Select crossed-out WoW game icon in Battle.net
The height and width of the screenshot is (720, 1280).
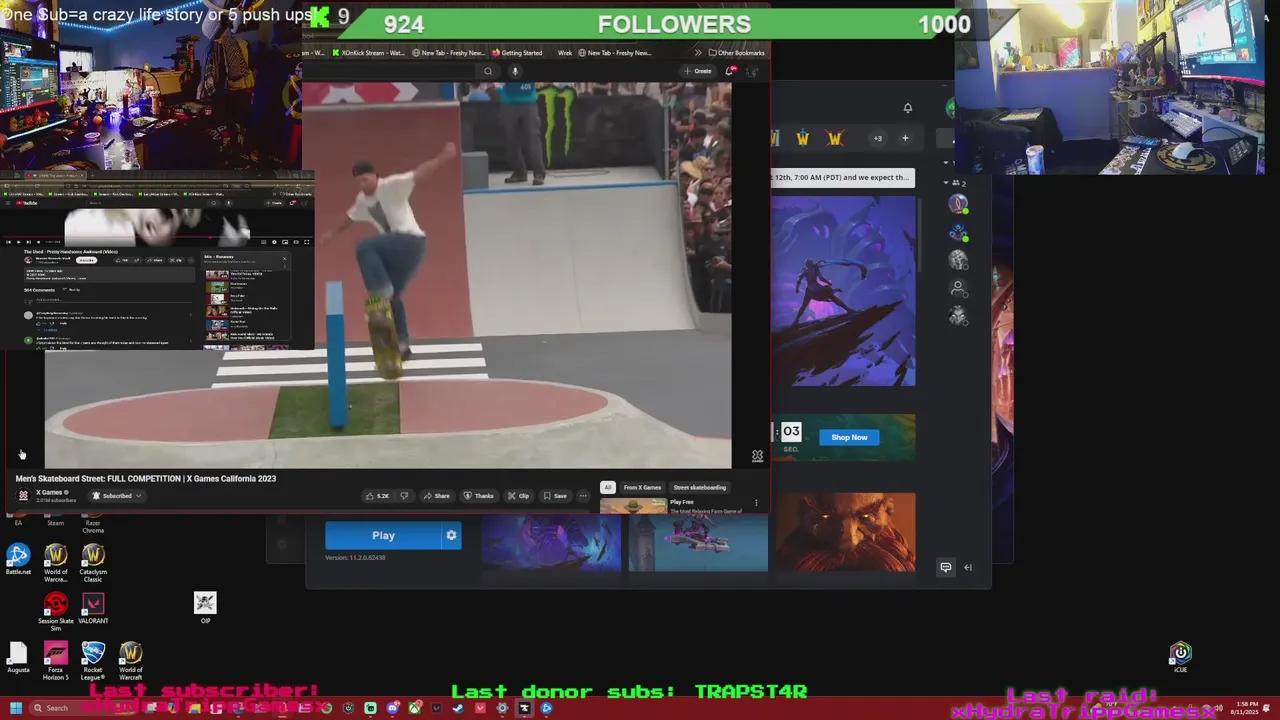pos(835,138)
